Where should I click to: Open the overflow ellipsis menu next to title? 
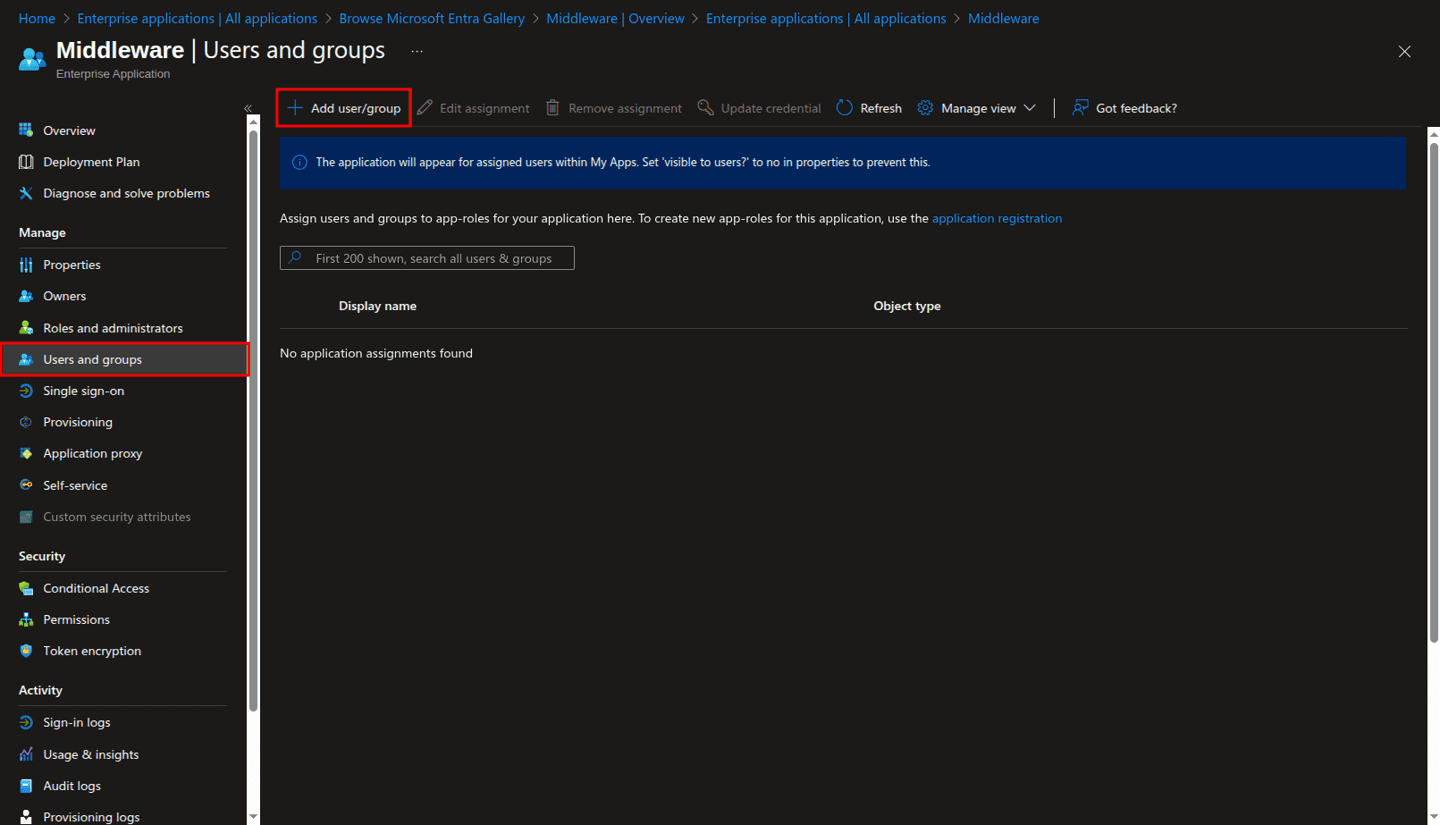[417, 50]
